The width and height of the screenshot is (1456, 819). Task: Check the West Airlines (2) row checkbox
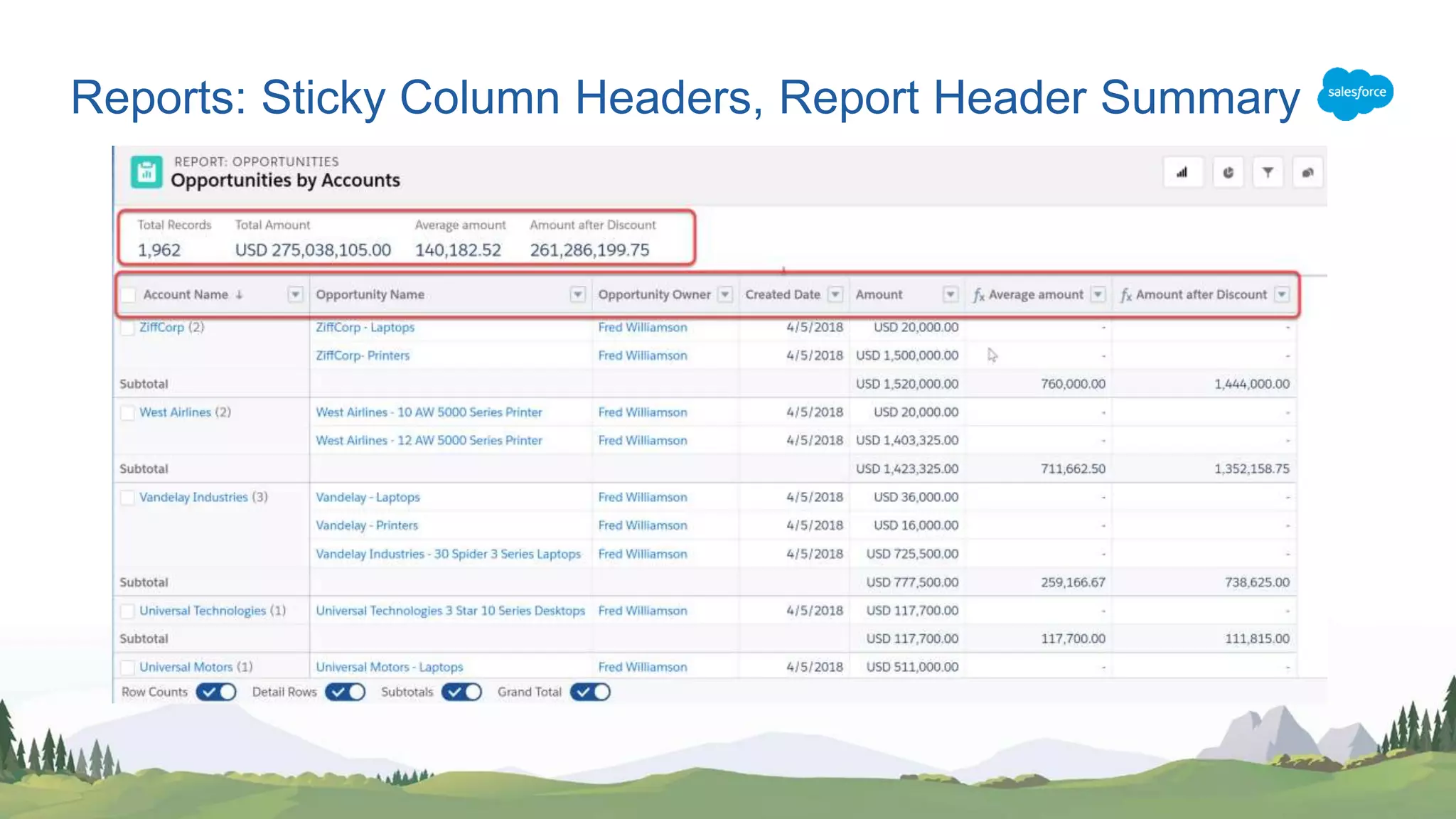click(128, 413)
